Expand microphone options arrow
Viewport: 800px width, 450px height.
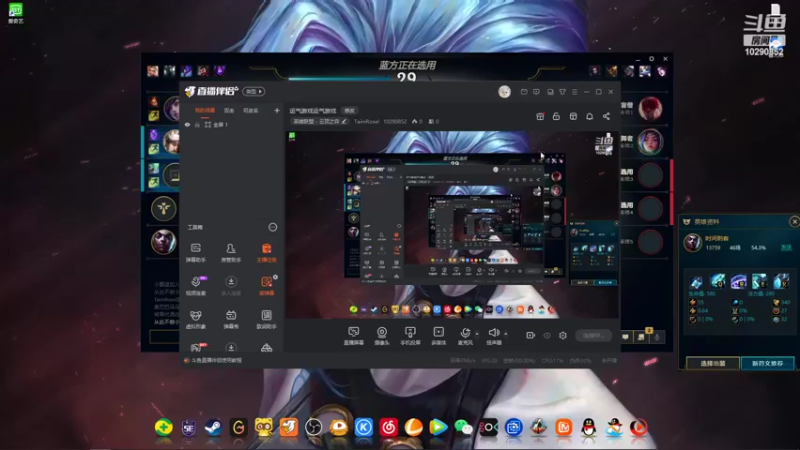(477, 334)
